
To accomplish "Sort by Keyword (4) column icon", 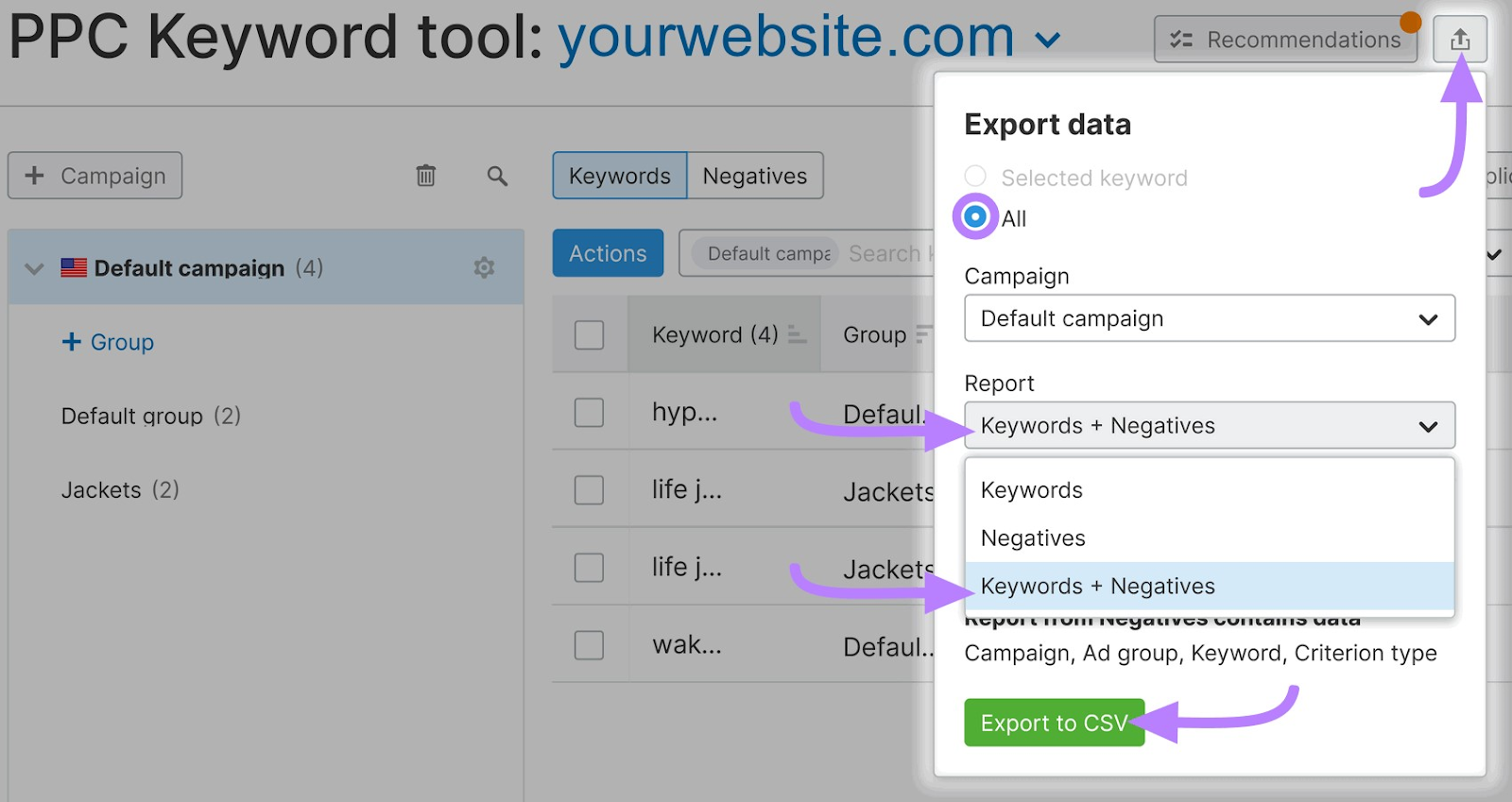I will point(797,334).
